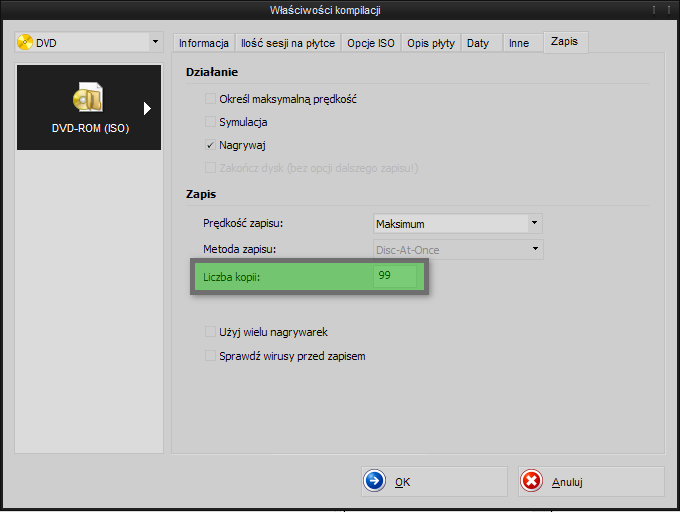Enable the Symulacja checkbox

[x=210, y=122]
